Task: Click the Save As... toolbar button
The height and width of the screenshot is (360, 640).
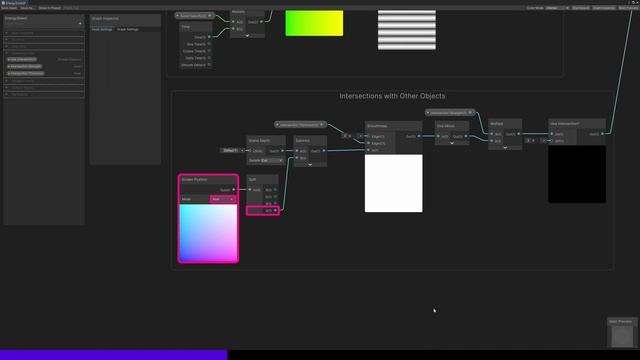Action: [x=27, y=8]
